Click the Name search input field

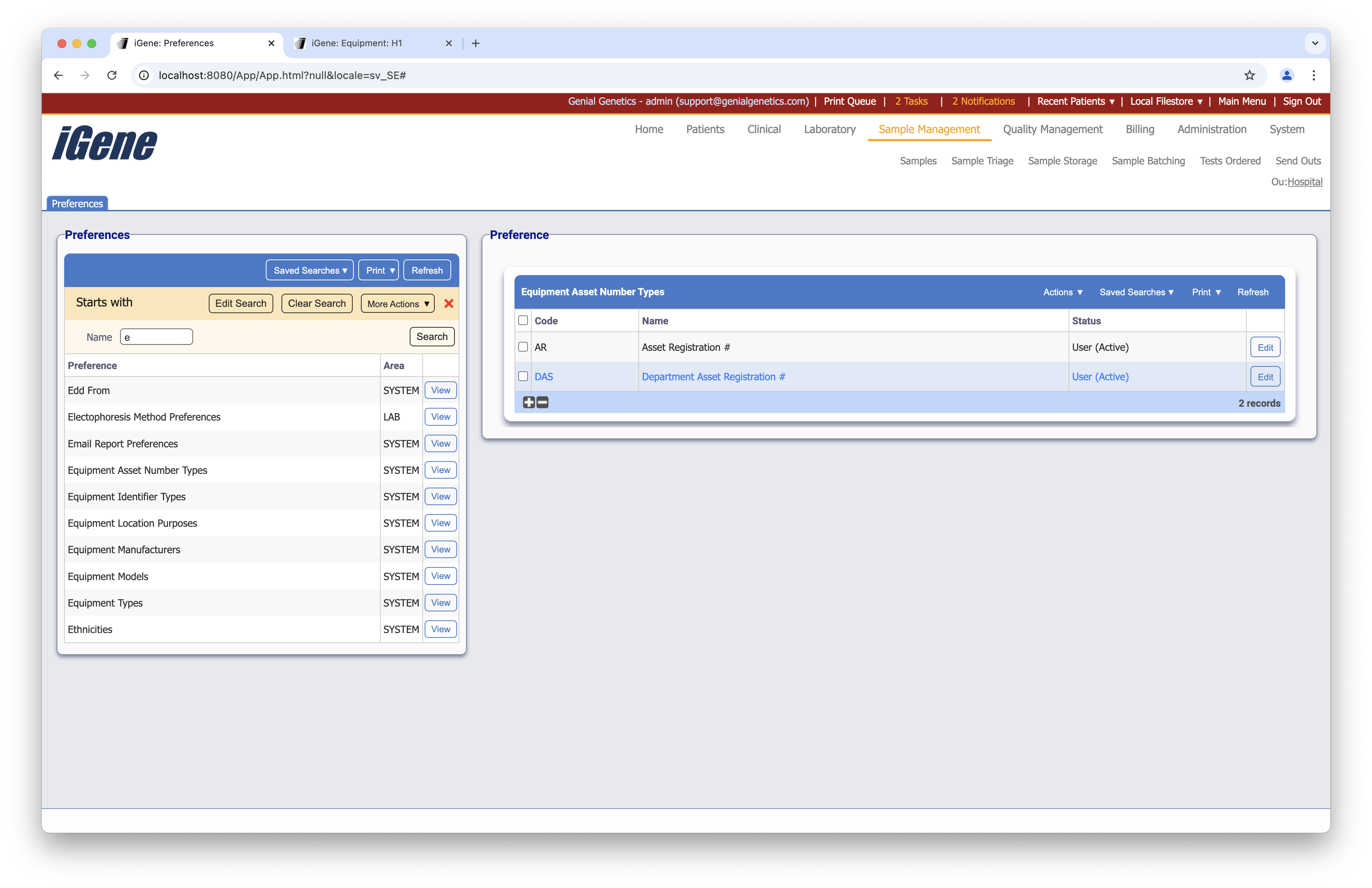[156, 337]
